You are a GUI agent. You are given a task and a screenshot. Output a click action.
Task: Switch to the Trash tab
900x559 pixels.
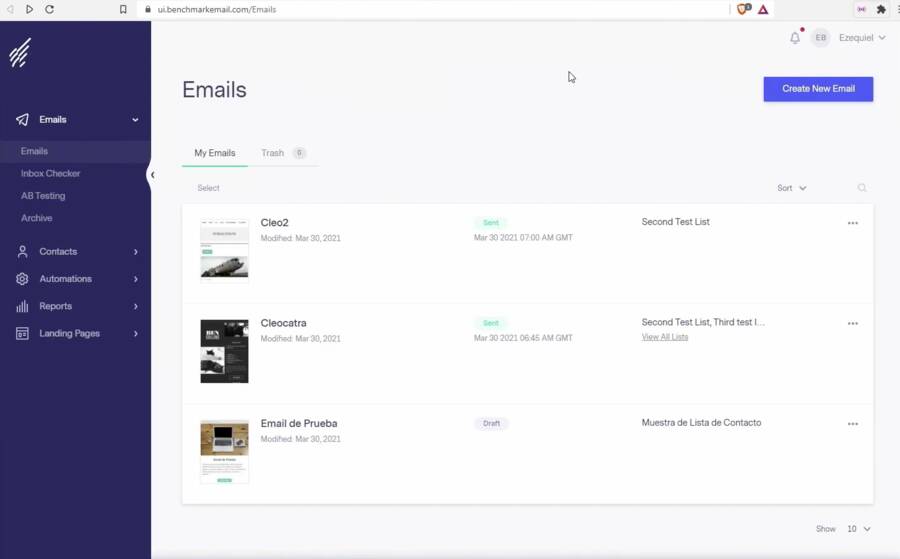coord(273,153)
